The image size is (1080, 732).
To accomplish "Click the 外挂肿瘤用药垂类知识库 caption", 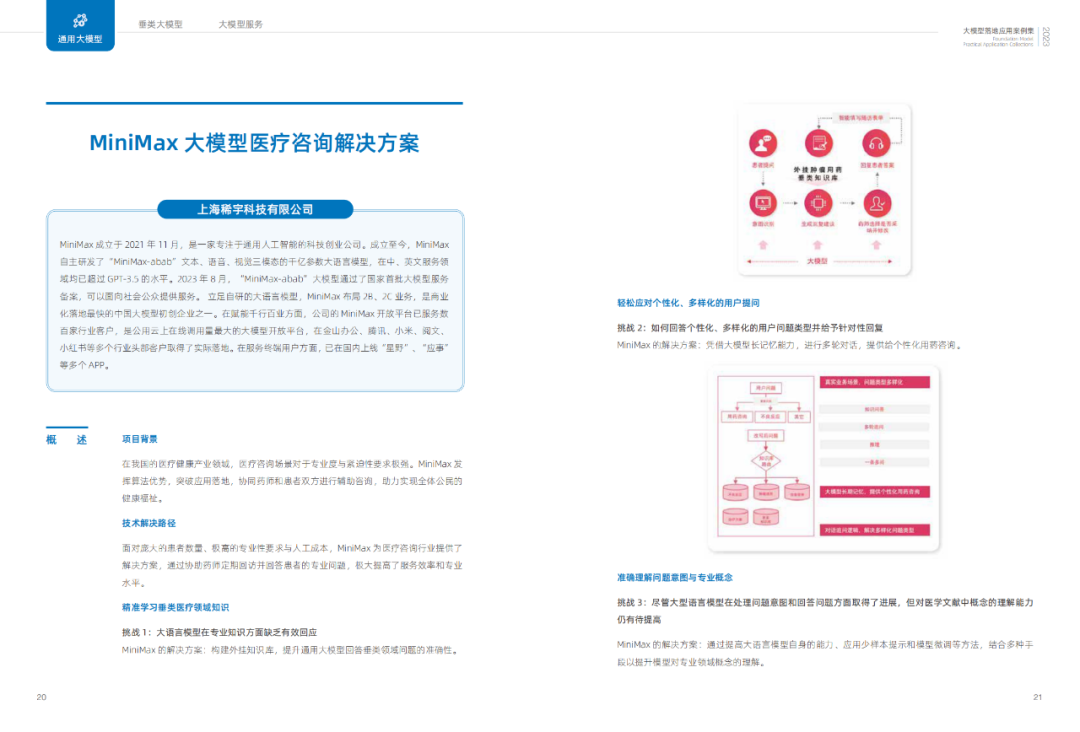I will click(x=818, y=174).
